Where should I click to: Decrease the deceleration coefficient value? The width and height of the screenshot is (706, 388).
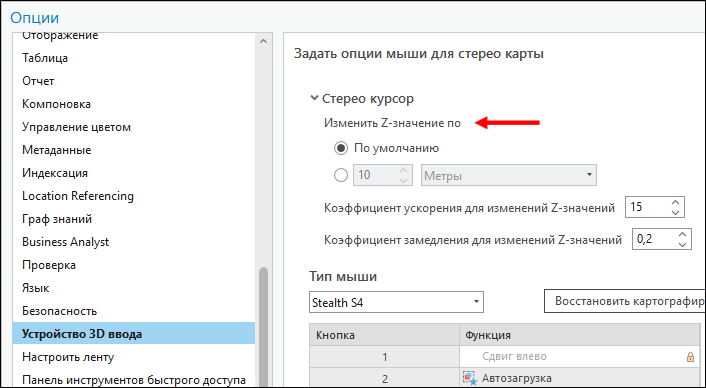pyautogui.click(x=683, y=244)
